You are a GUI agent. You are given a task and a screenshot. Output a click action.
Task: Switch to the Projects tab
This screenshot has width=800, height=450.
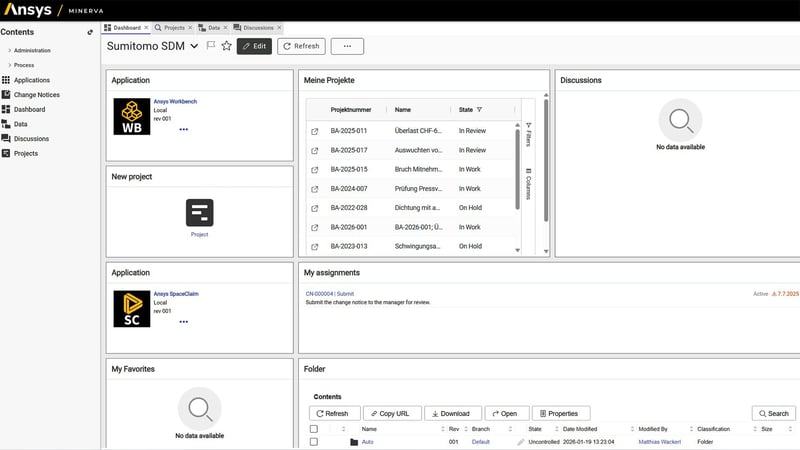(174, 28)
